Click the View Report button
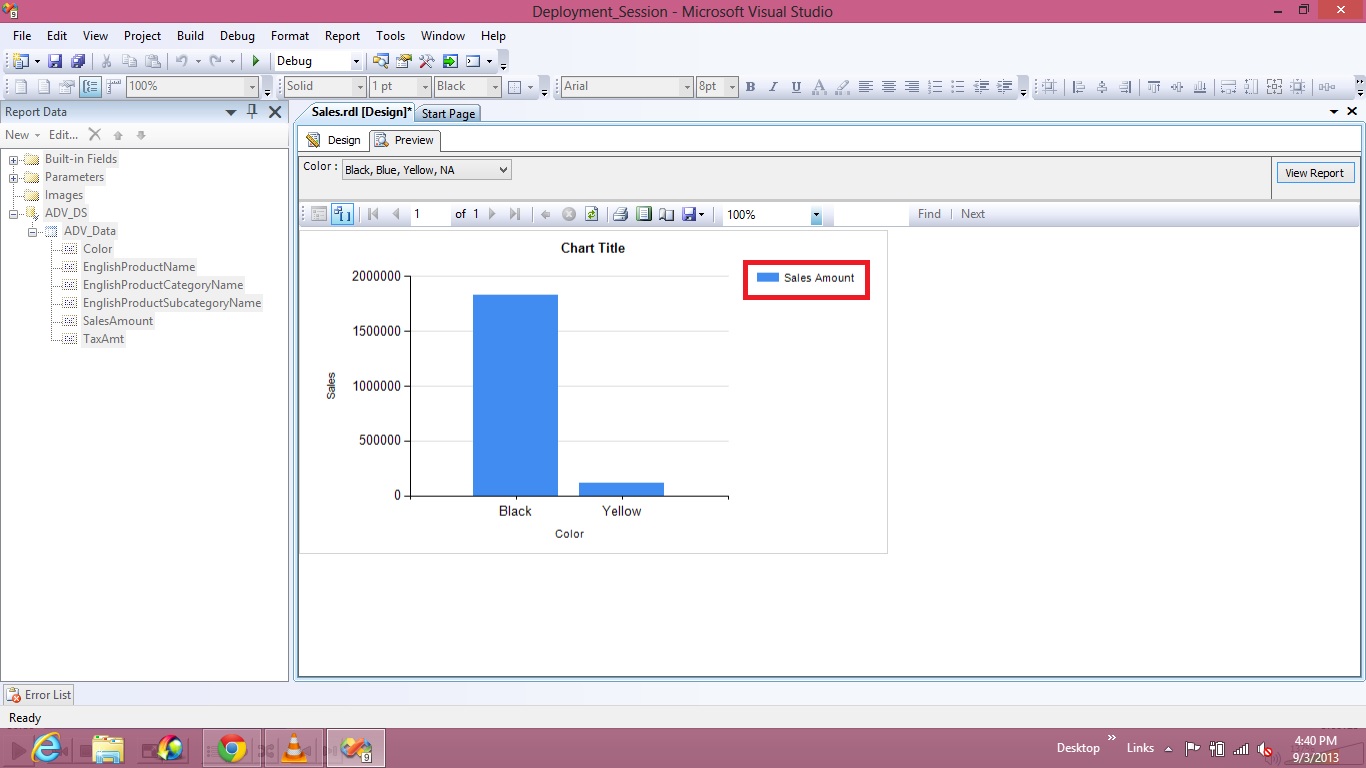This screenshot has width=1366, height=768. click(x=1314, y=173)
